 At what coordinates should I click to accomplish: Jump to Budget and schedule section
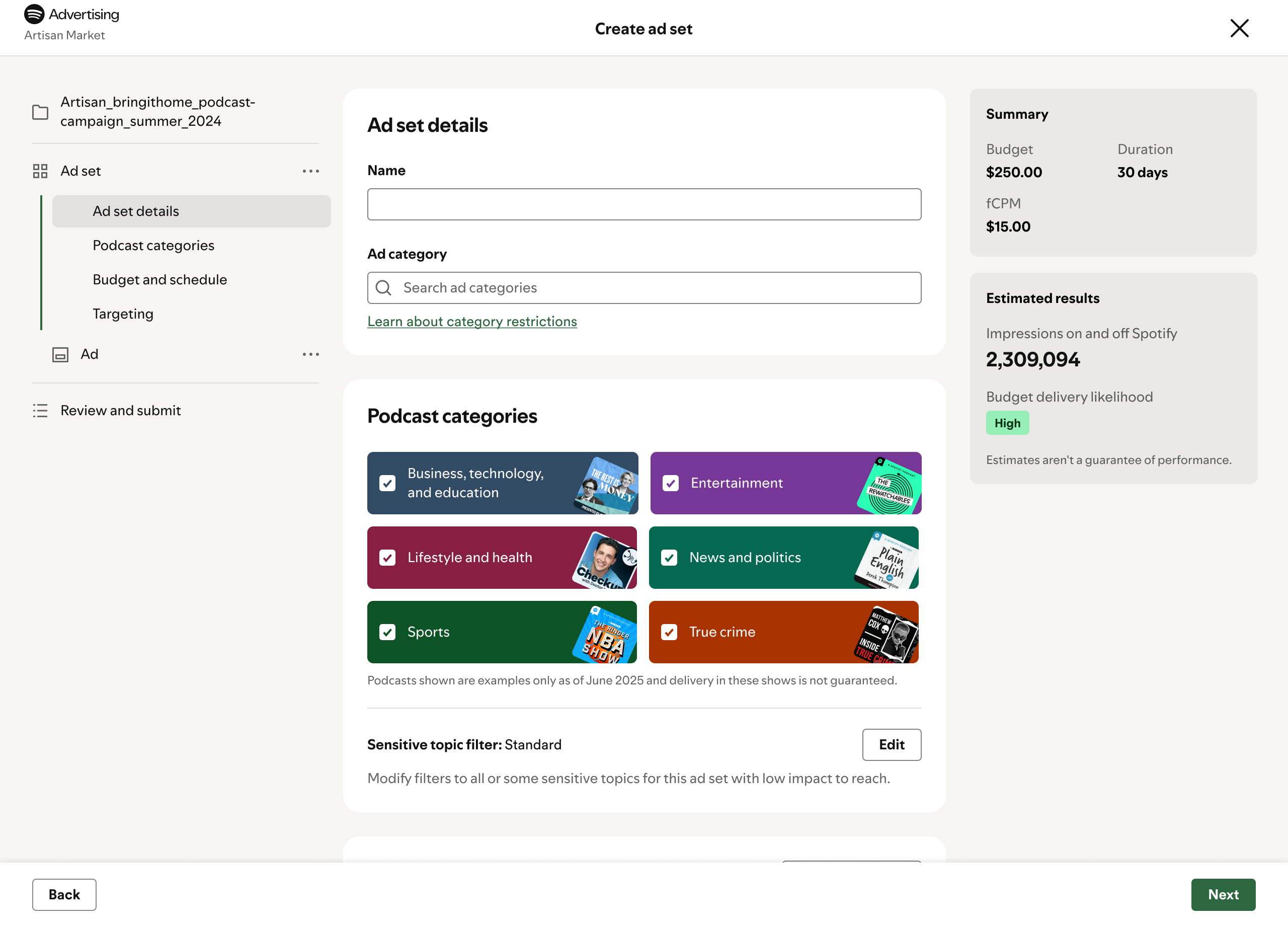click(159, 279)
